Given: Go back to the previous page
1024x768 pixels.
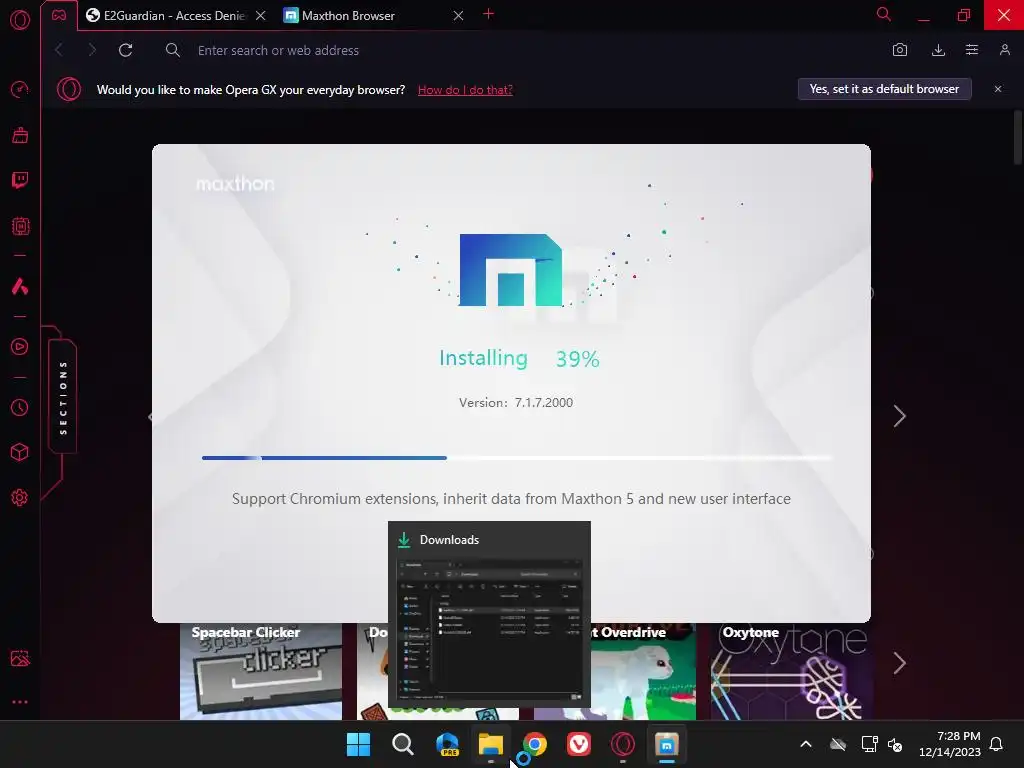Looking at the screenshot, I should click(59, 50).
